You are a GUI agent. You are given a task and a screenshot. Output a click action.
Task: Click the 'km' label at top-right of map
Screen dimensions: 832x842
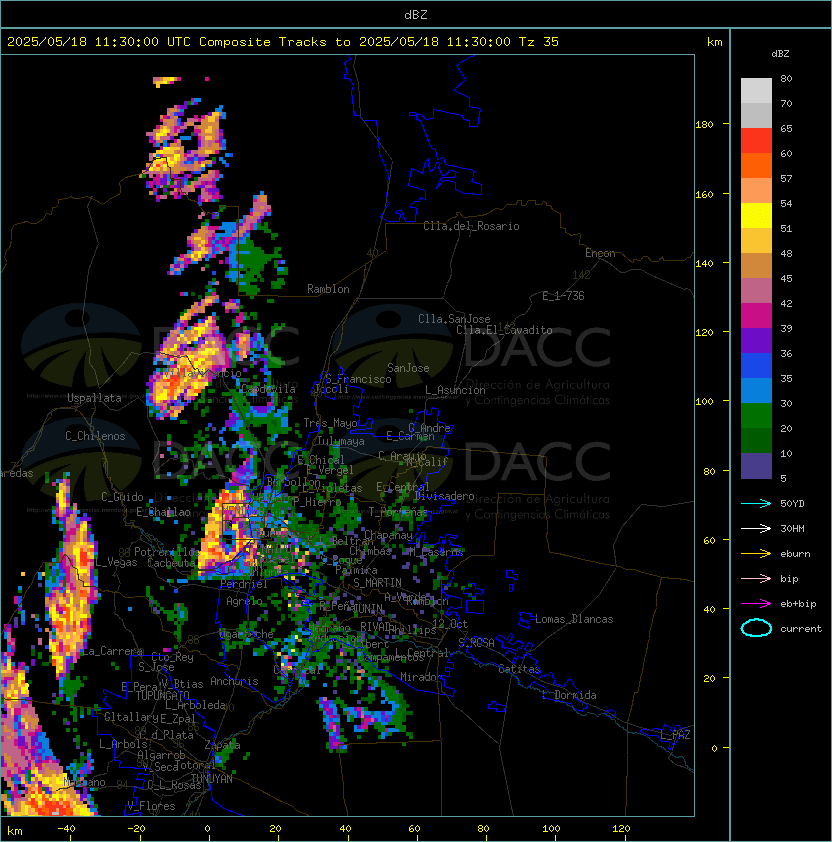point(714,42)
